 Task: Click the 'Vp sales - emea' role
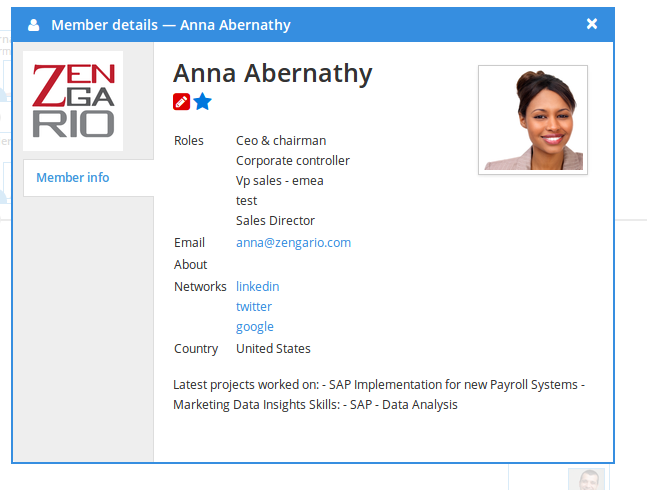coord(279,181)
